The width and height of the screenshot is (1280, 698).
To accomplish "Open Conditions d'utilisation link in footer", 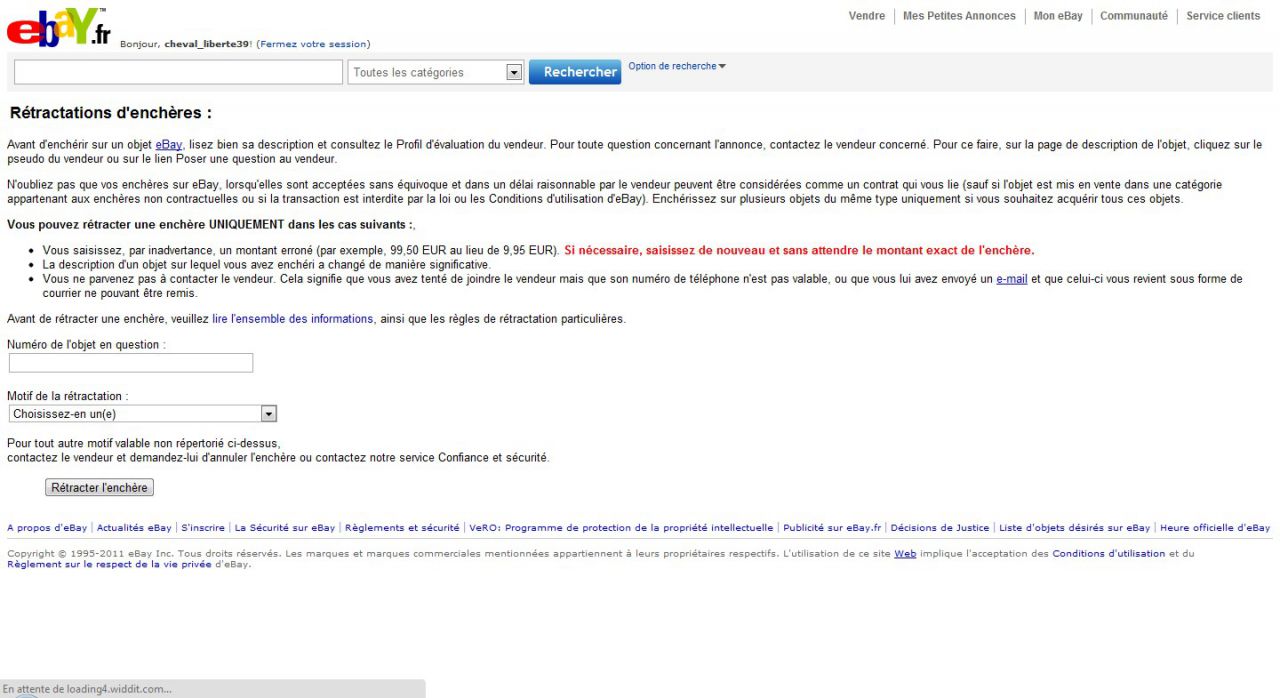I will click(x=1108, y=554).
